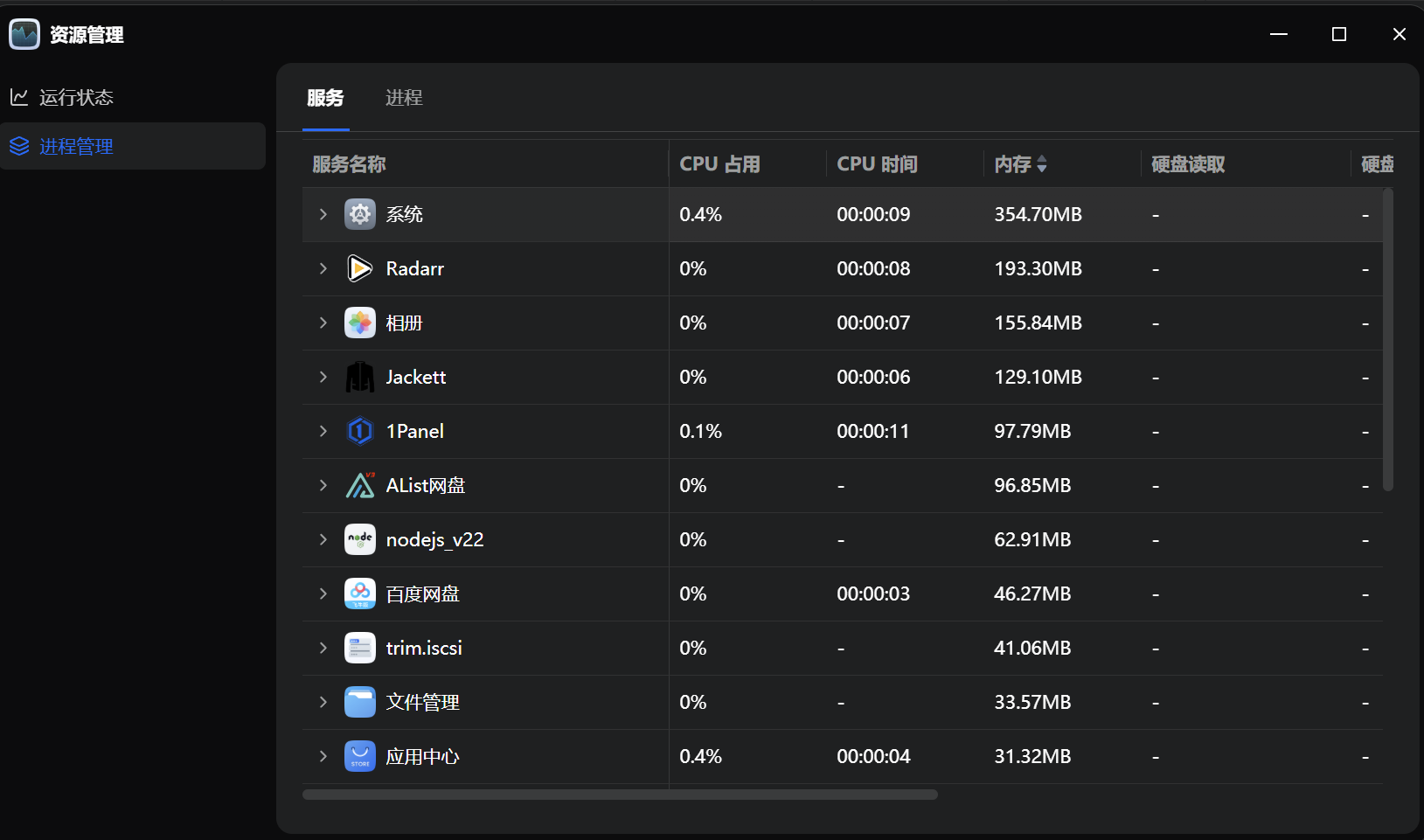Click the Jackett jacket icon

tap(359, 377)
